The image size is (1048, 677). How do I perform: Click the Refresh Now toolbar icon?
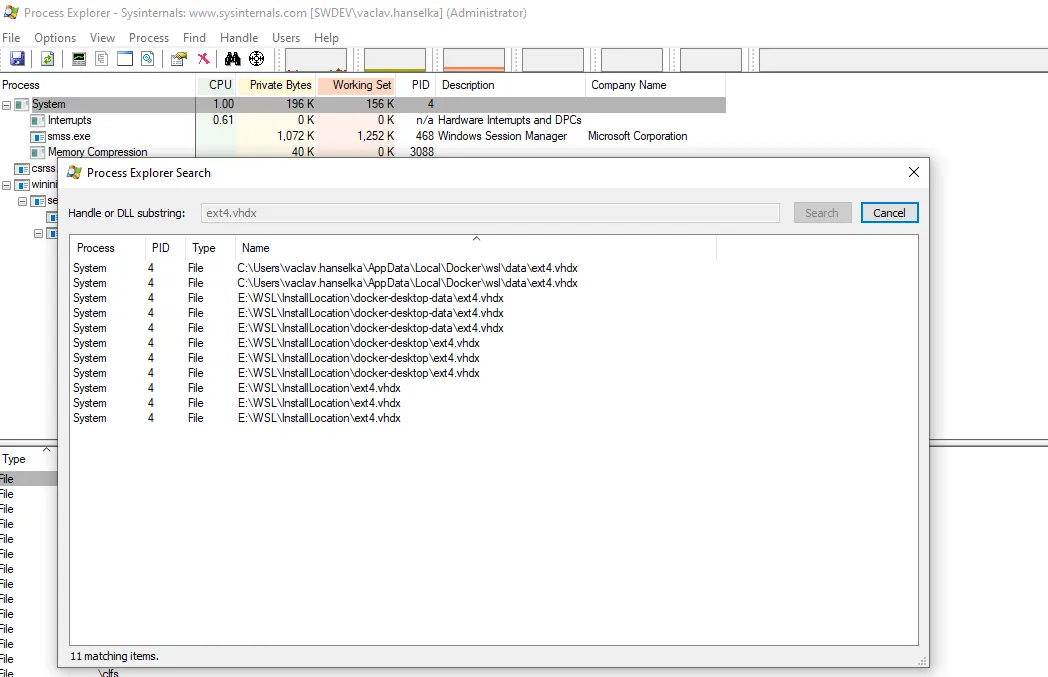coord(47,59)
